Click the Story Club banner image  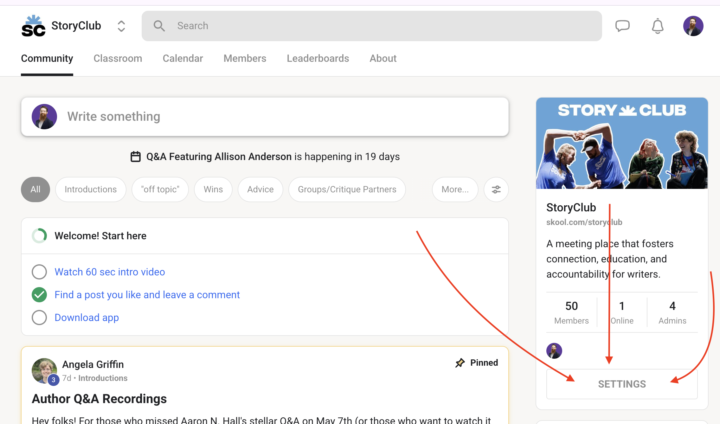(622, 143)
